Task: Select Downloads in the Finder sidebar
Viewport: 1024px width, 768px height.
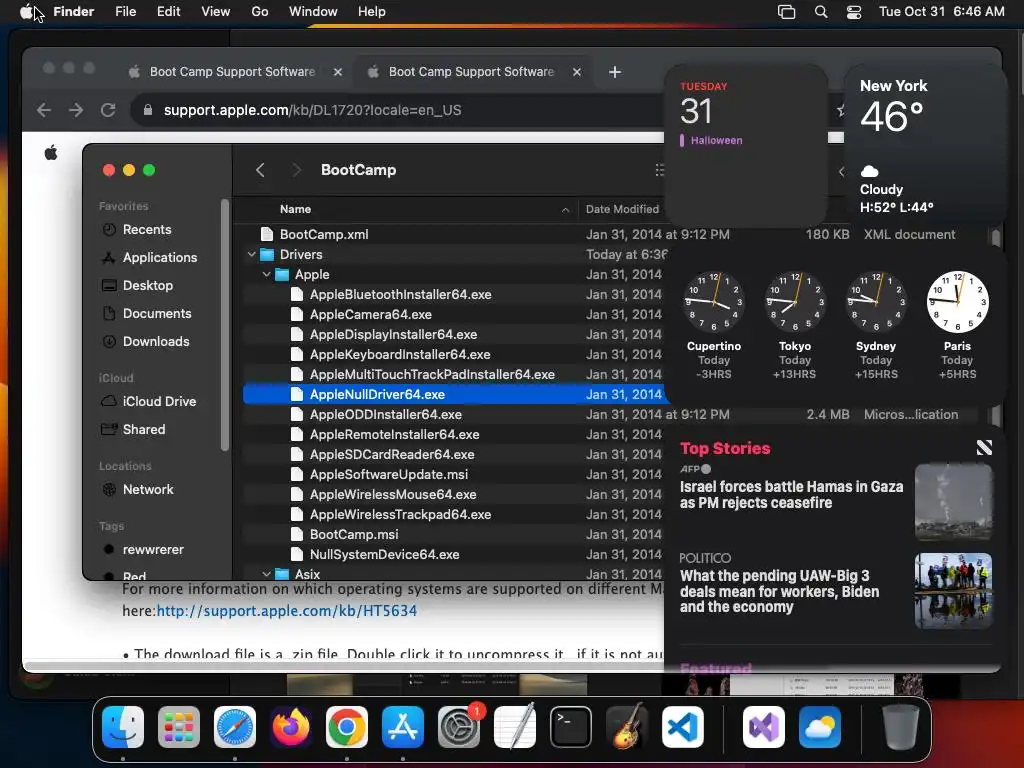Action: tap(155, 342)
